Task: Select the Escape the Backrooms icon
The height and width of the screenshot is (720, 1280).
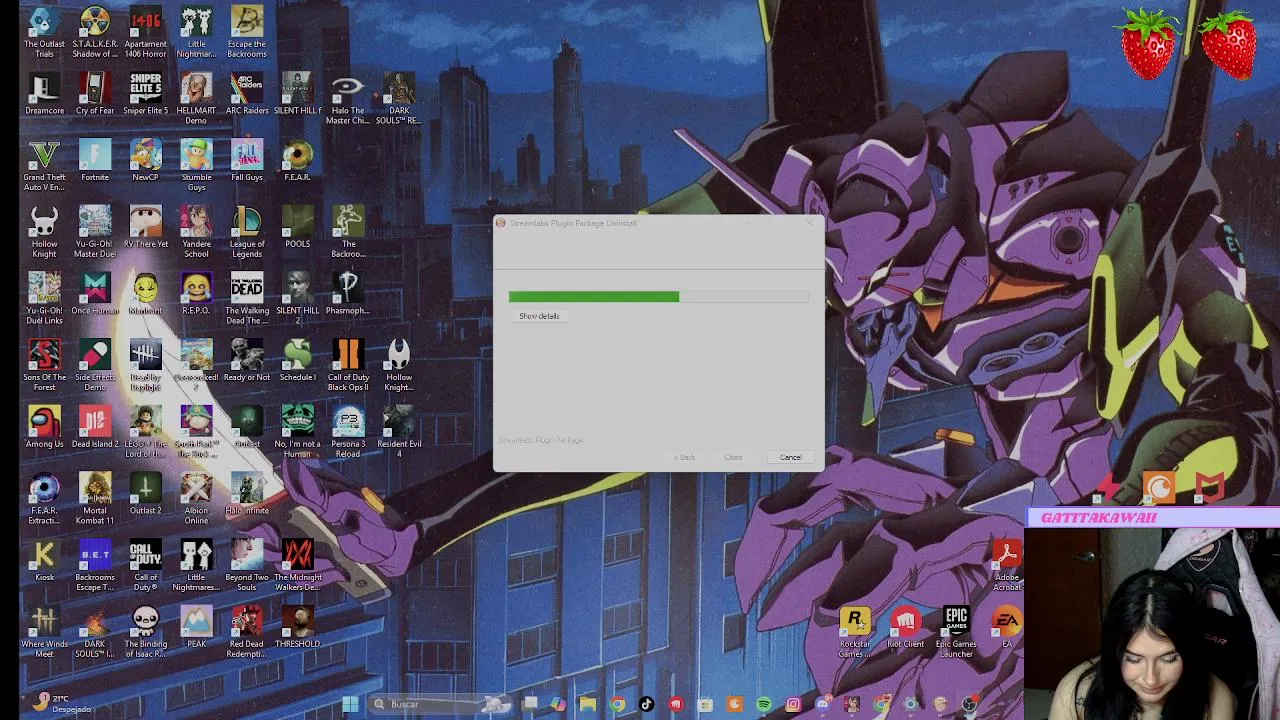Action: coord(247,33)
